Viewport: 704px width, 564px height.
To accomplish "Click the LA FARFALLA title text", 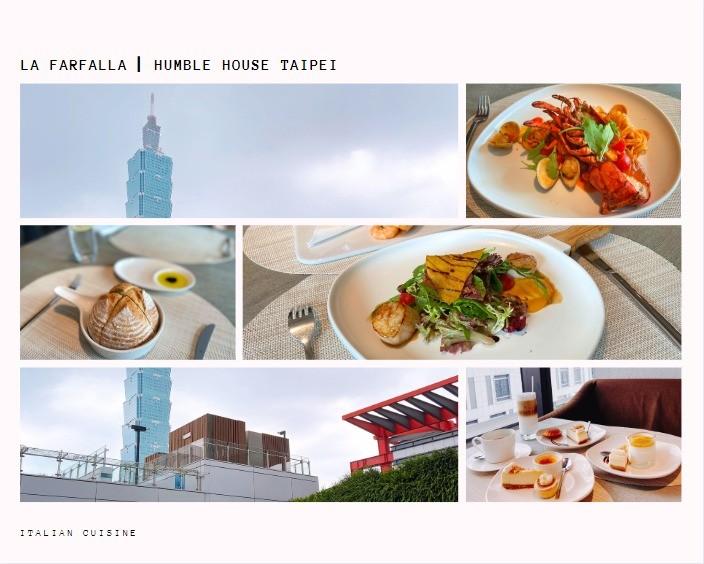I will [x=73, y=65].
